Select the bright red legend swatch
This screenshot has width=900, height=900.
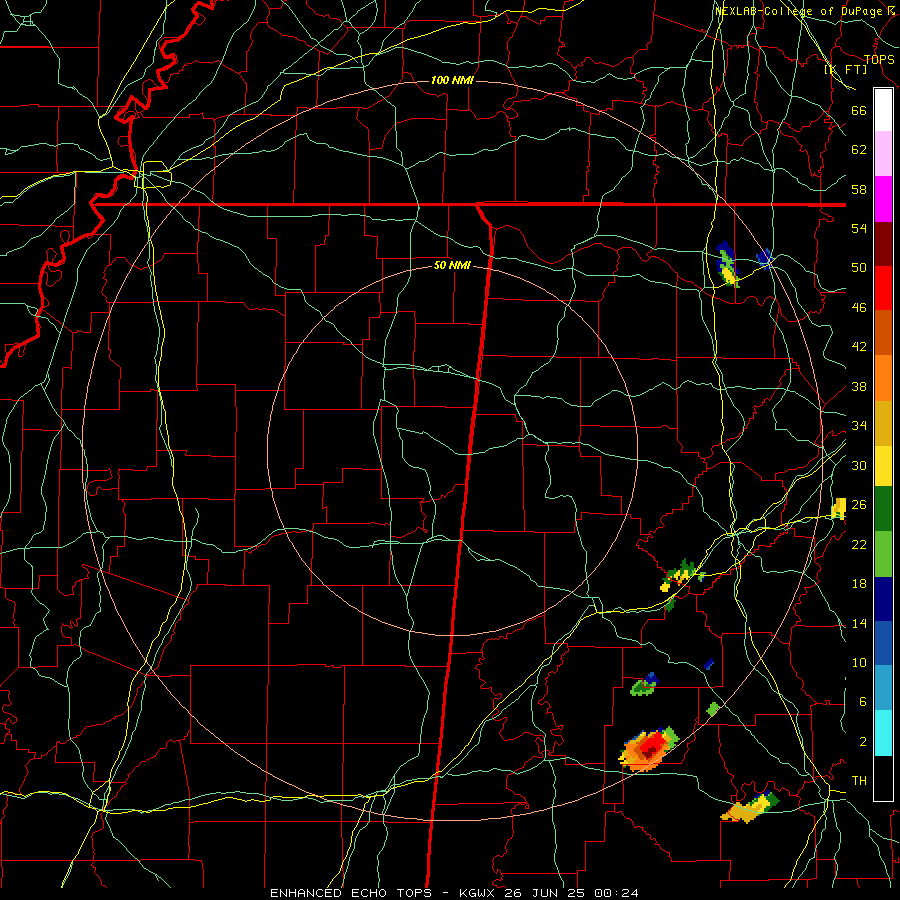pos(883,288)
